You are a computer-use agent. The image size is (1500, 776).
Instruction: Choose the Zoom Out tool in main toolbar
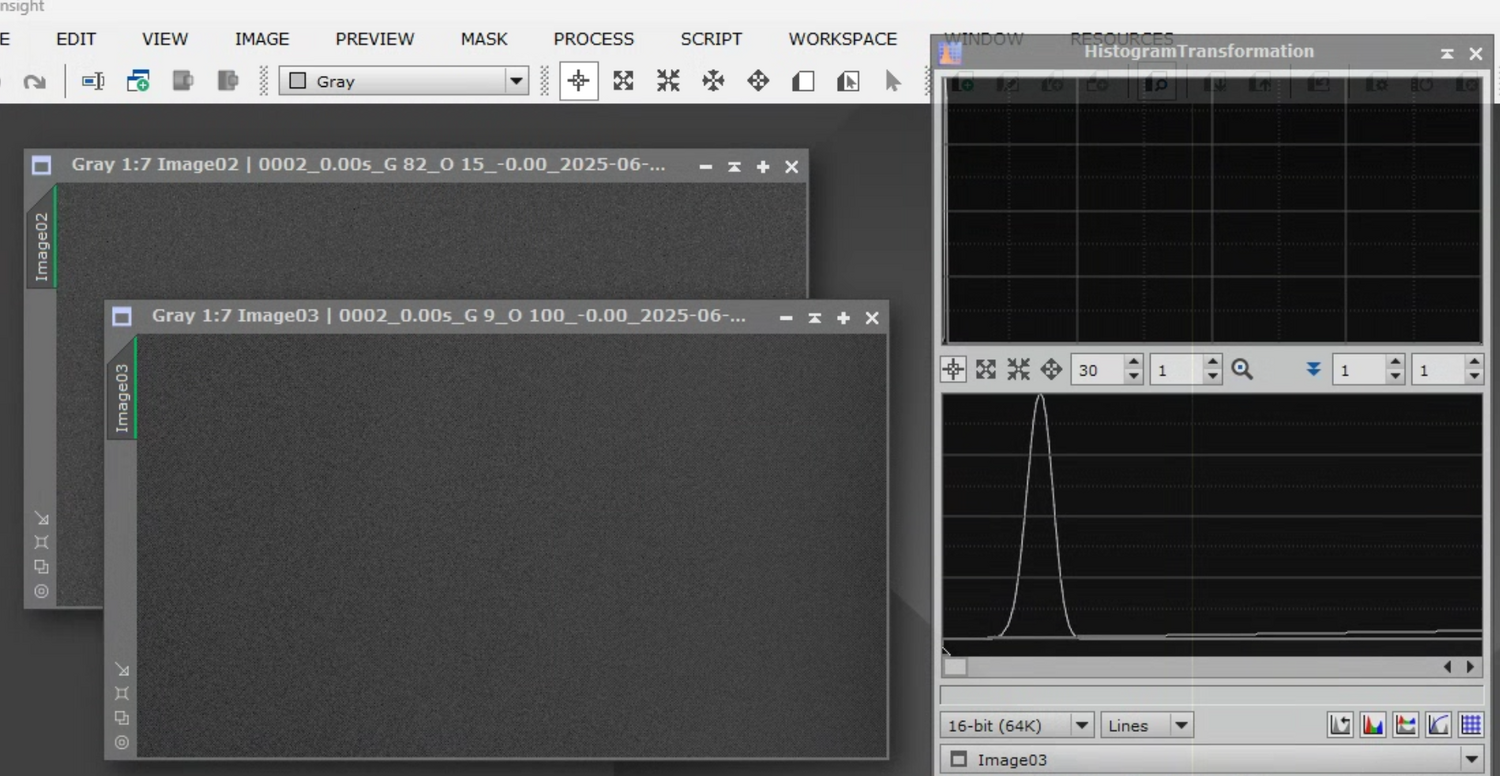point(668,81)
